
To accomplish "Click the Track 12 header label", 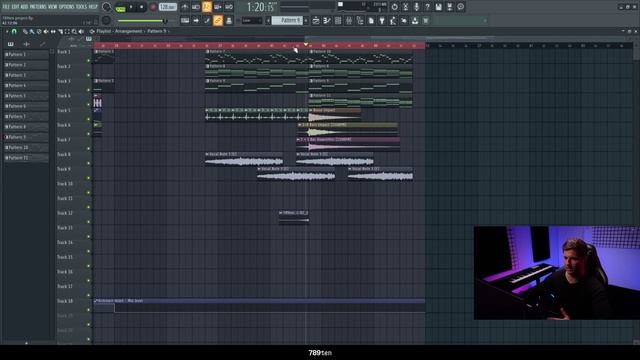I will point(65,213).
